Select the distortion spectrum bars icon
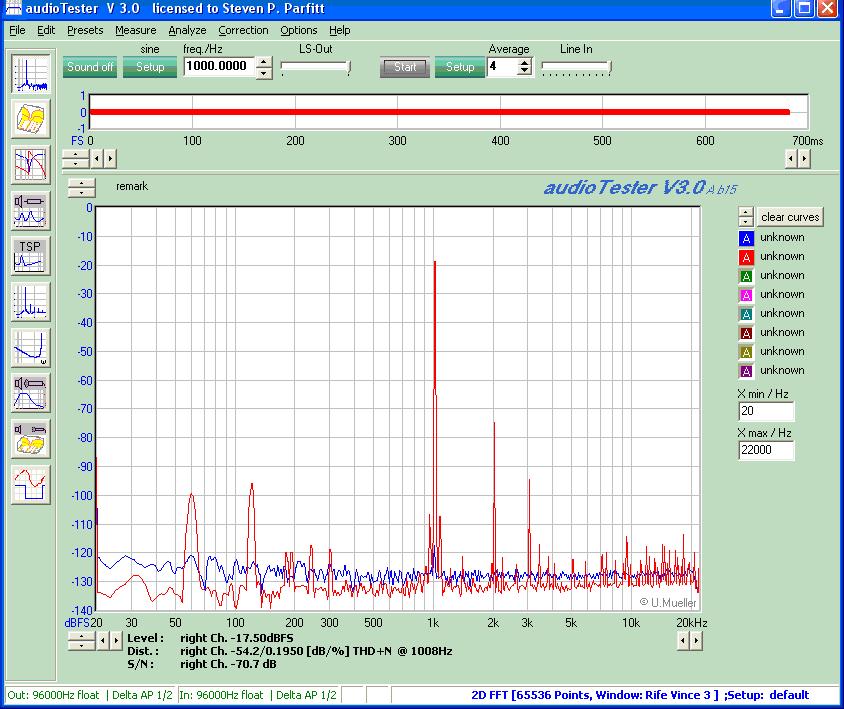844x709 pixels. click(31, 302)
